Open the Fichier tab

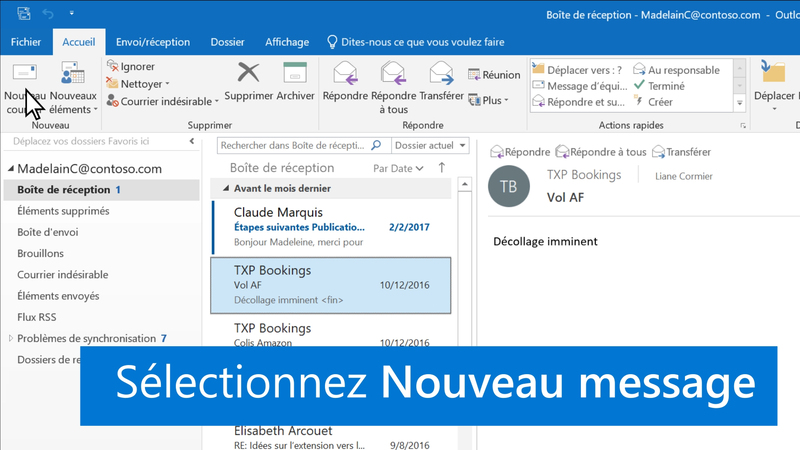pos(26,42)
